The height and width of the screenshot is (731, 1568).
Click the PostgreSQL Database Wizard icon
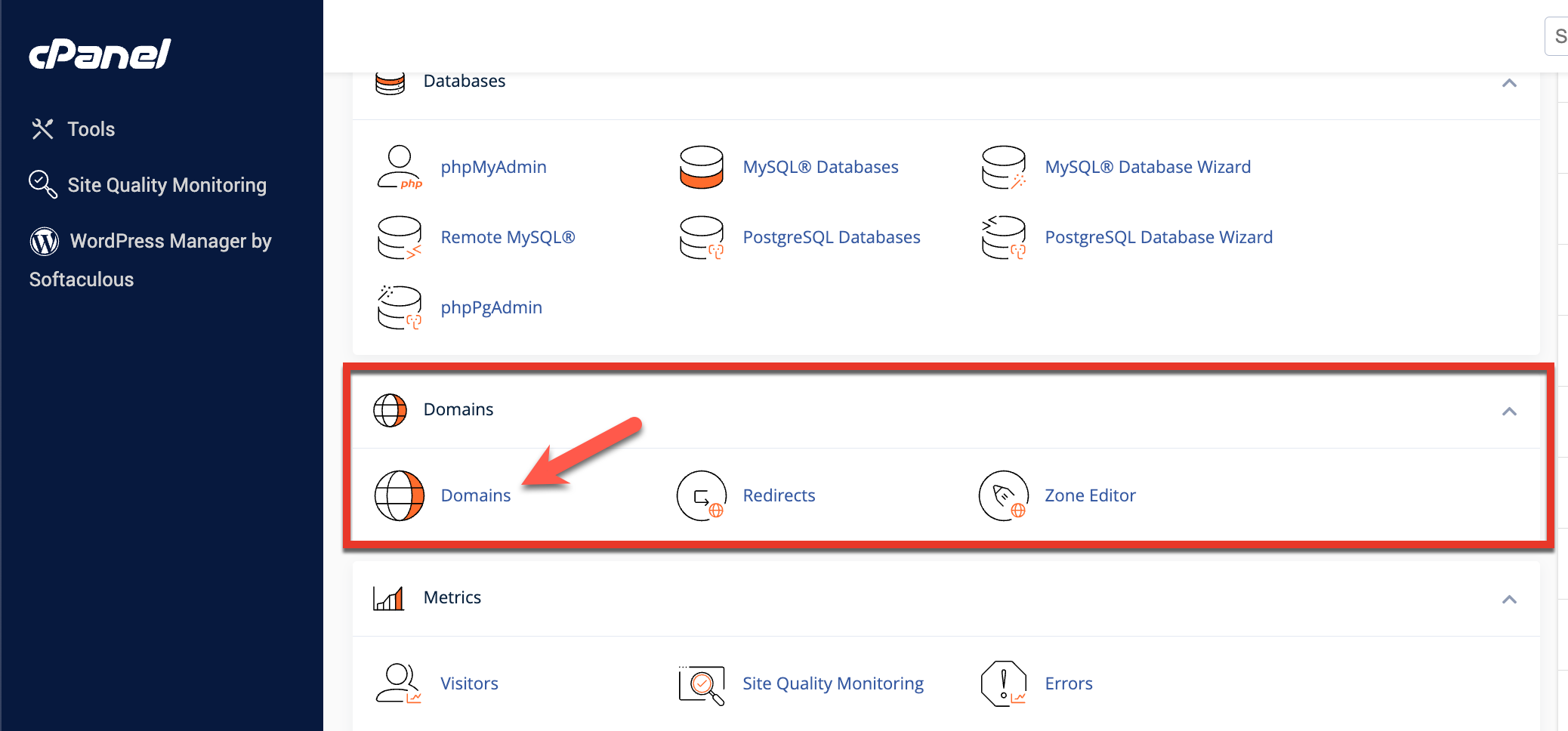1004,237
